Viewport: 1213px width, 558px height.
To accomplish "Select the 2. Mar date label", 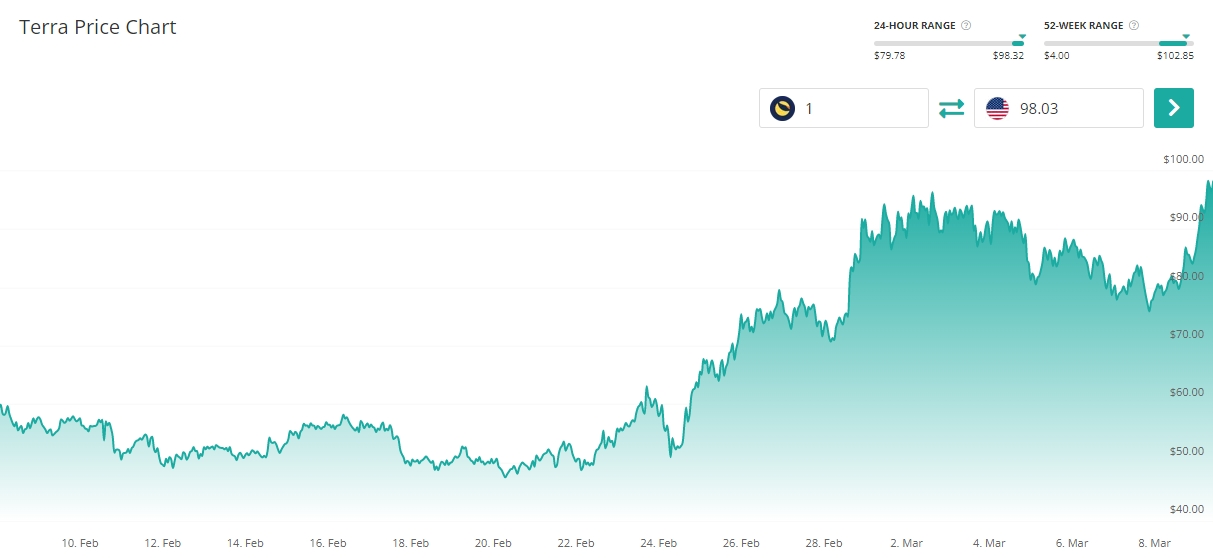I will tap(906, 543).
